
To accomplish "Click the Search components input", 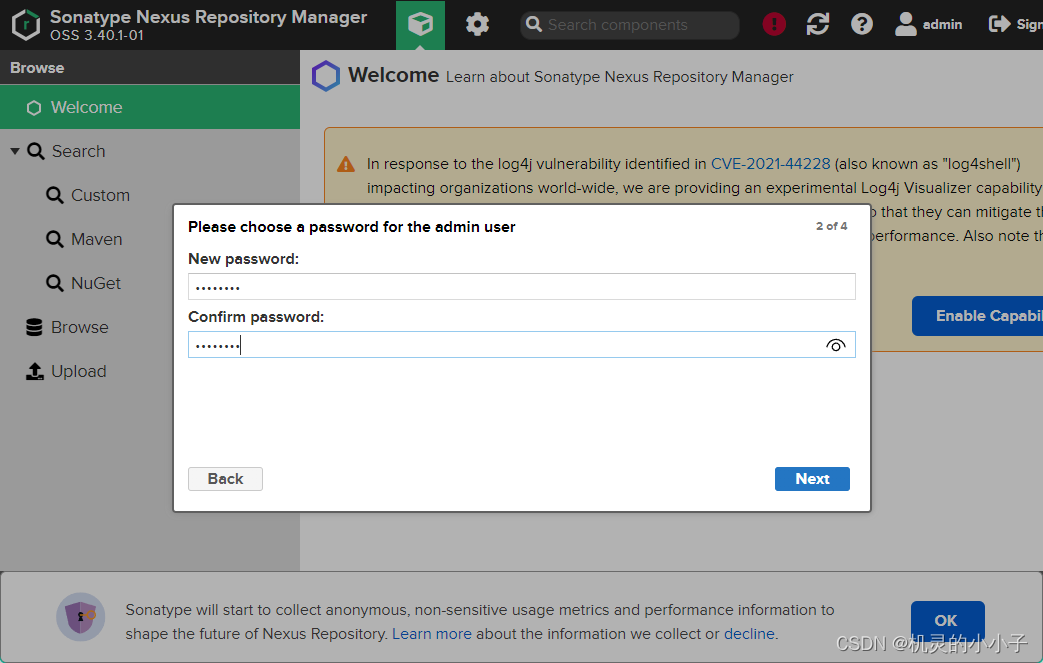I will pyautogui.click(x=629, y=25).
